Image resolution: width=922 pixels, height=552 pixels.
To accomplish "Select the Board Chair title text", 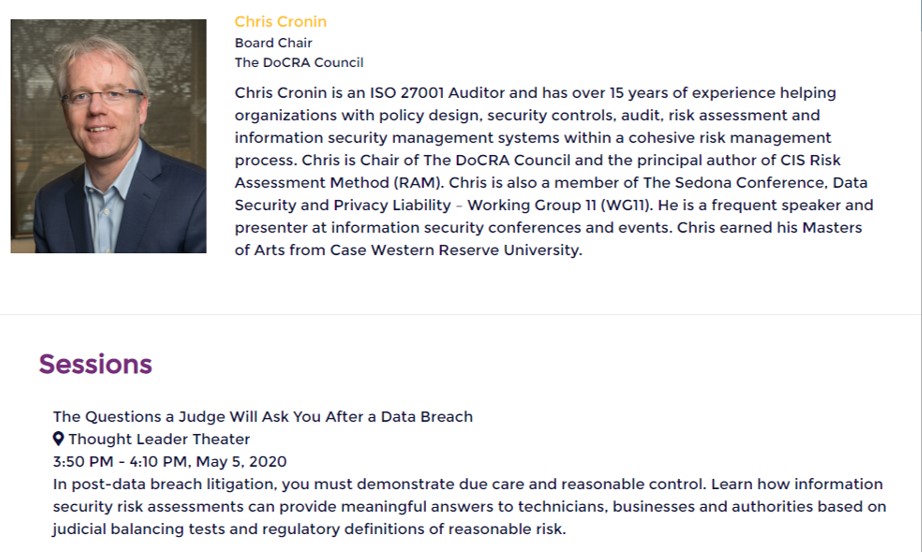I will pyautogui.click(x=273, y=43).
